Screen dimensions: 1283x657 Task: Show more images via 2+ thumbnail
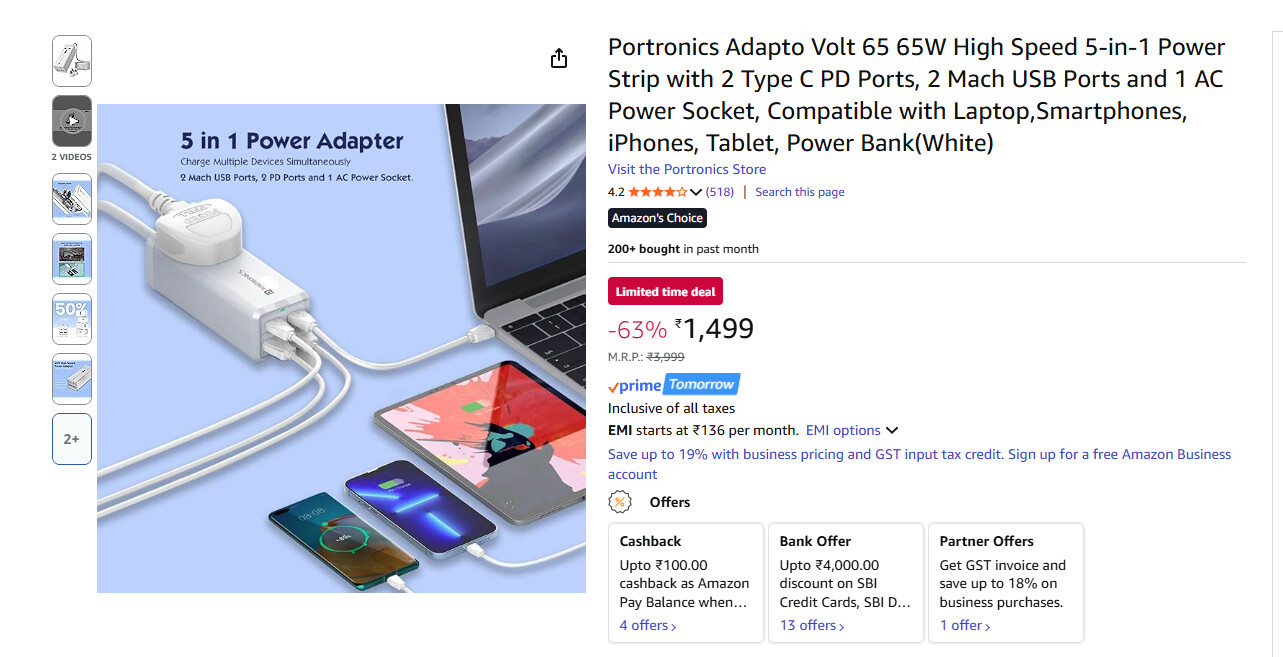click(x=72, y=439)
